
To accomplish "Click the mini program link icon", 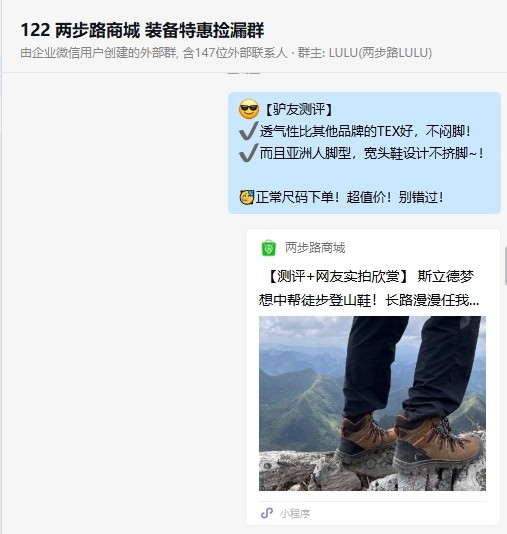I will click(x=267, y=513).
